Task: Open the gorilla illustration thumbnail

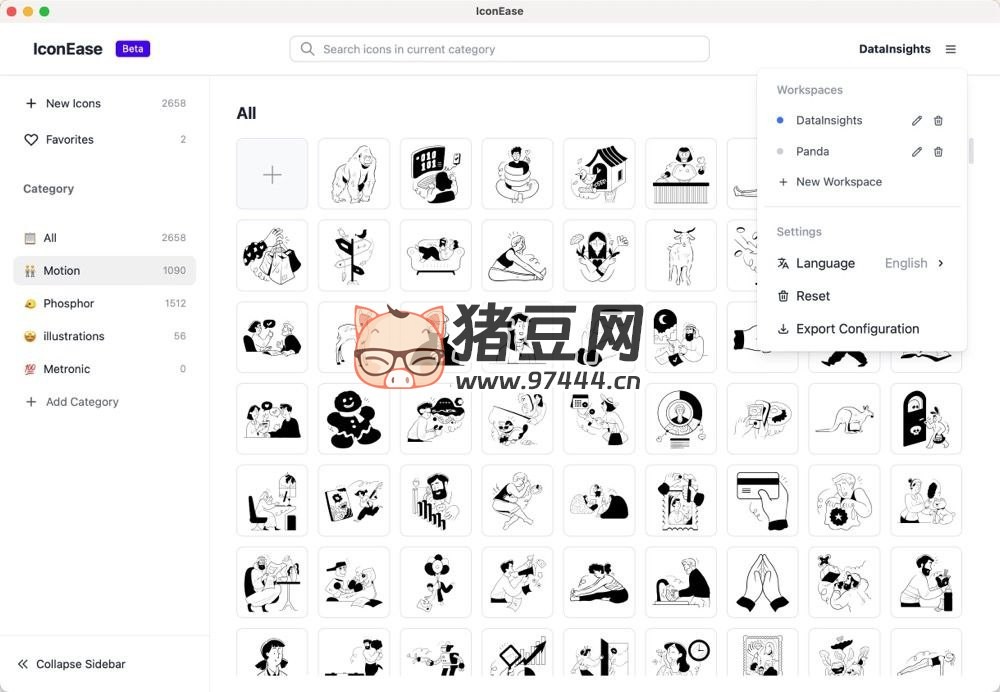Action: click(x=354, y=173)
